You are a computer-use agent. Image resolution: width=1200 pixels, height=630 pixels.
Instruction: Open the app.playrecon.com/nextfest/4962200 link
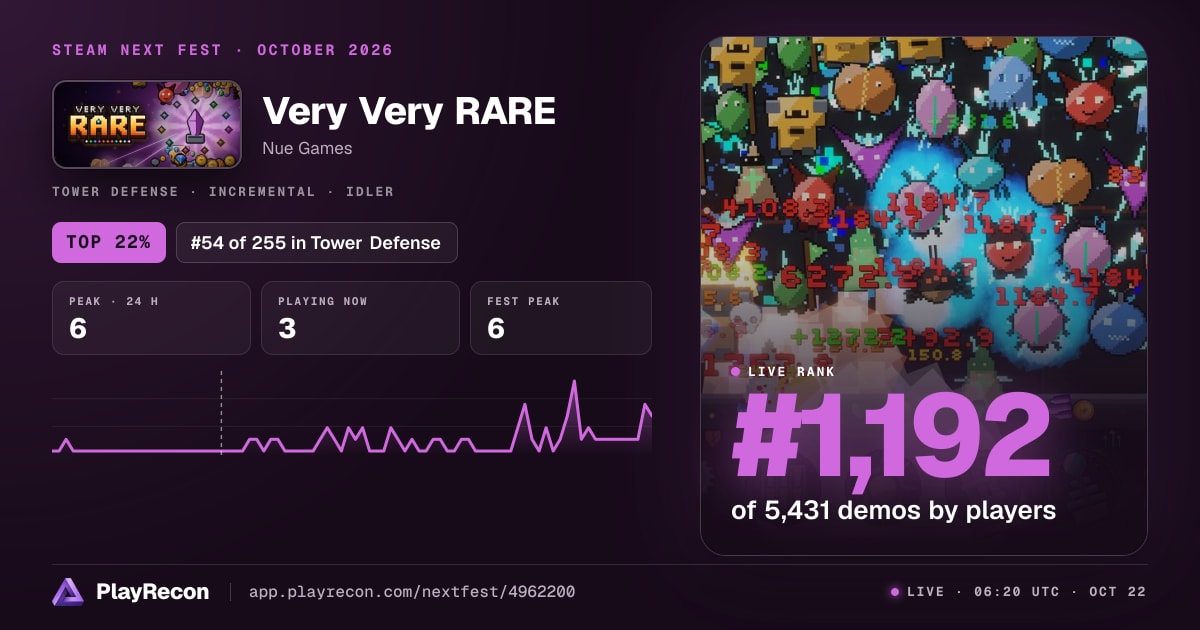pyautogui.click(x=411, y=592)
